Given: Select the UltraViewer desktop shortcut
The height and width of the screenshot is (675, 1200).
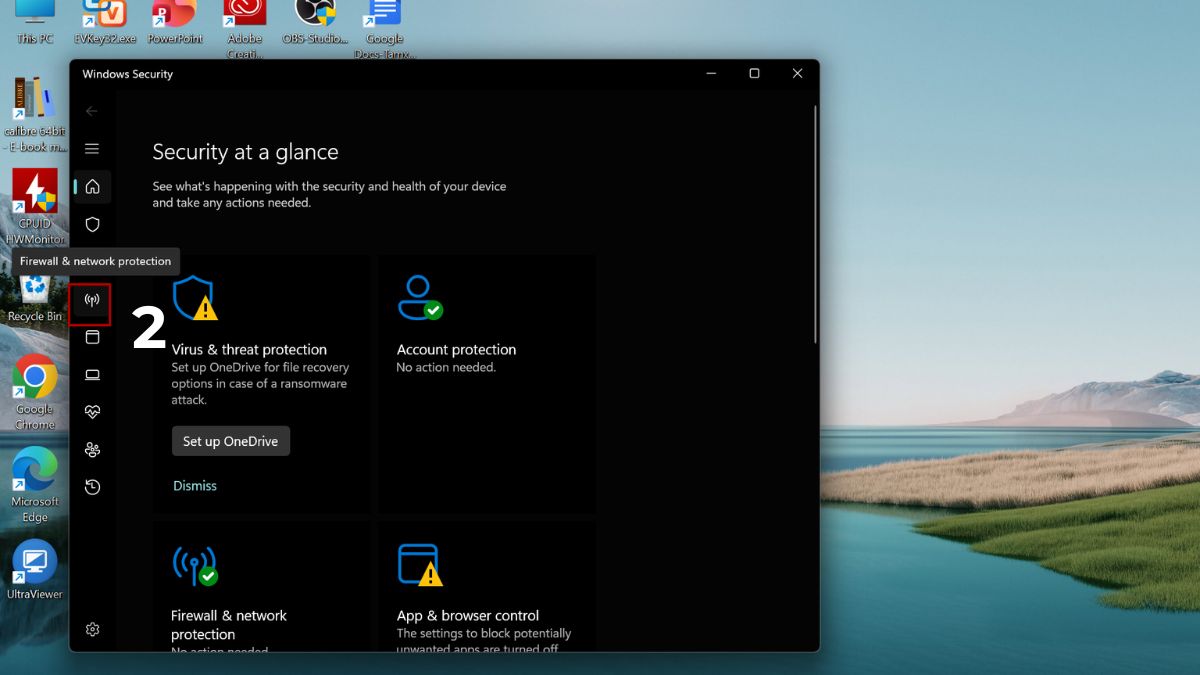Looking at the screenshot, I should [35, 570].
